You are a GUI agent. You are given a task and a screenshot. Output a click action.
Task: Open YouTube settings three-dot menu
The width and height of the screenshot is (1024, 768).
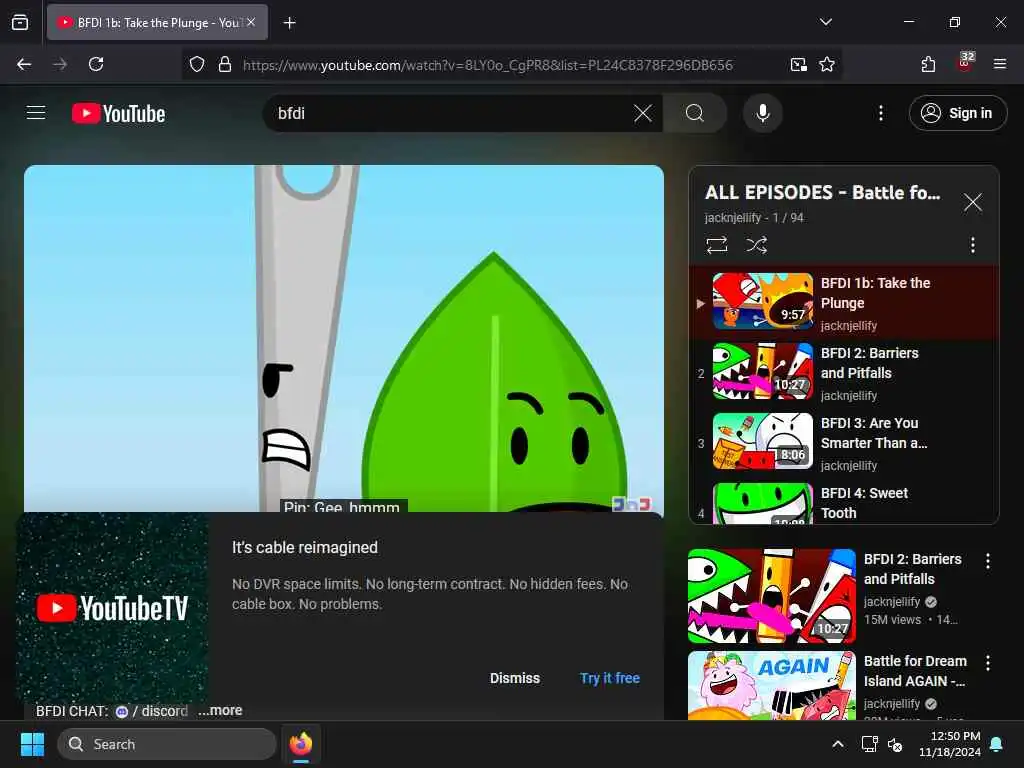point(880,113)
